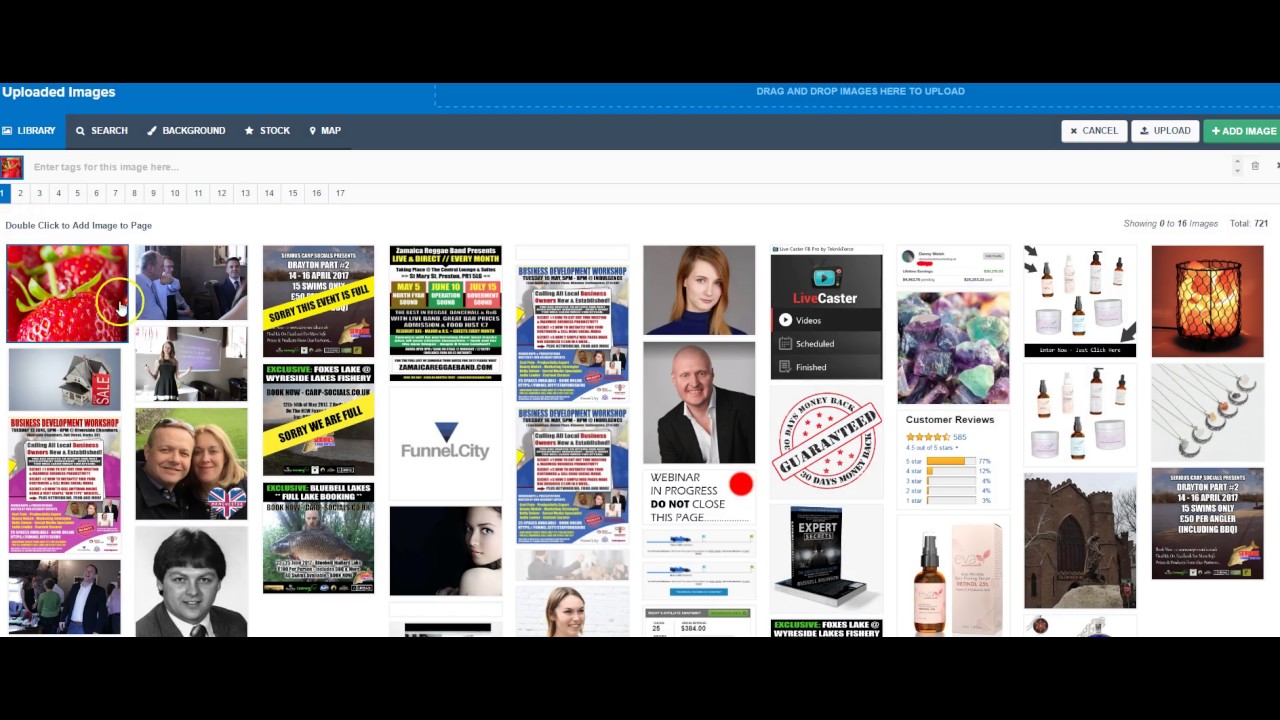Select the Sorry This Event Is Full poster
The height and width of the screenshot is (720, 1280).
pyautogui.click(x=318, y=301)
